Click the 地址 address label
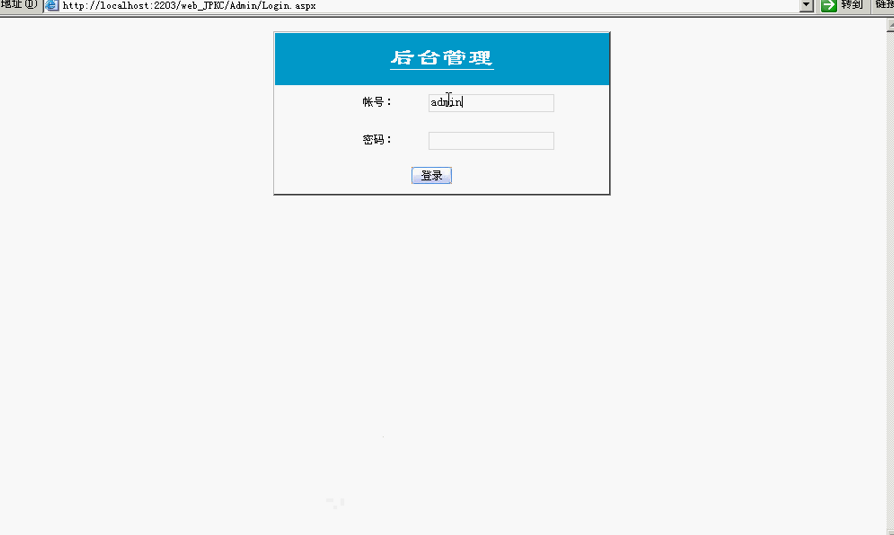This screenshot has height=535, width=894. tap(19, 5)
